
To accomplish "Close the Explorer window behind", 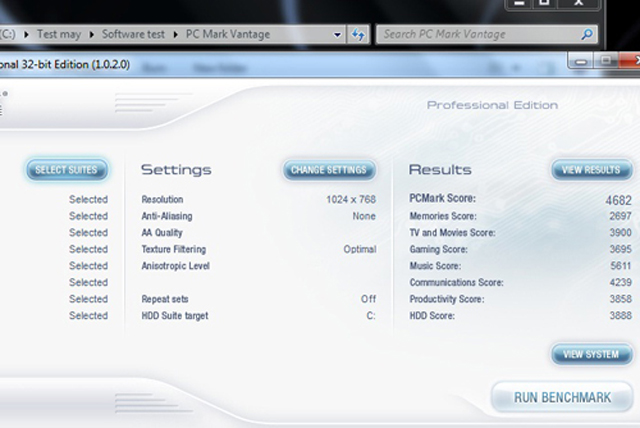I will pos(578,3).
